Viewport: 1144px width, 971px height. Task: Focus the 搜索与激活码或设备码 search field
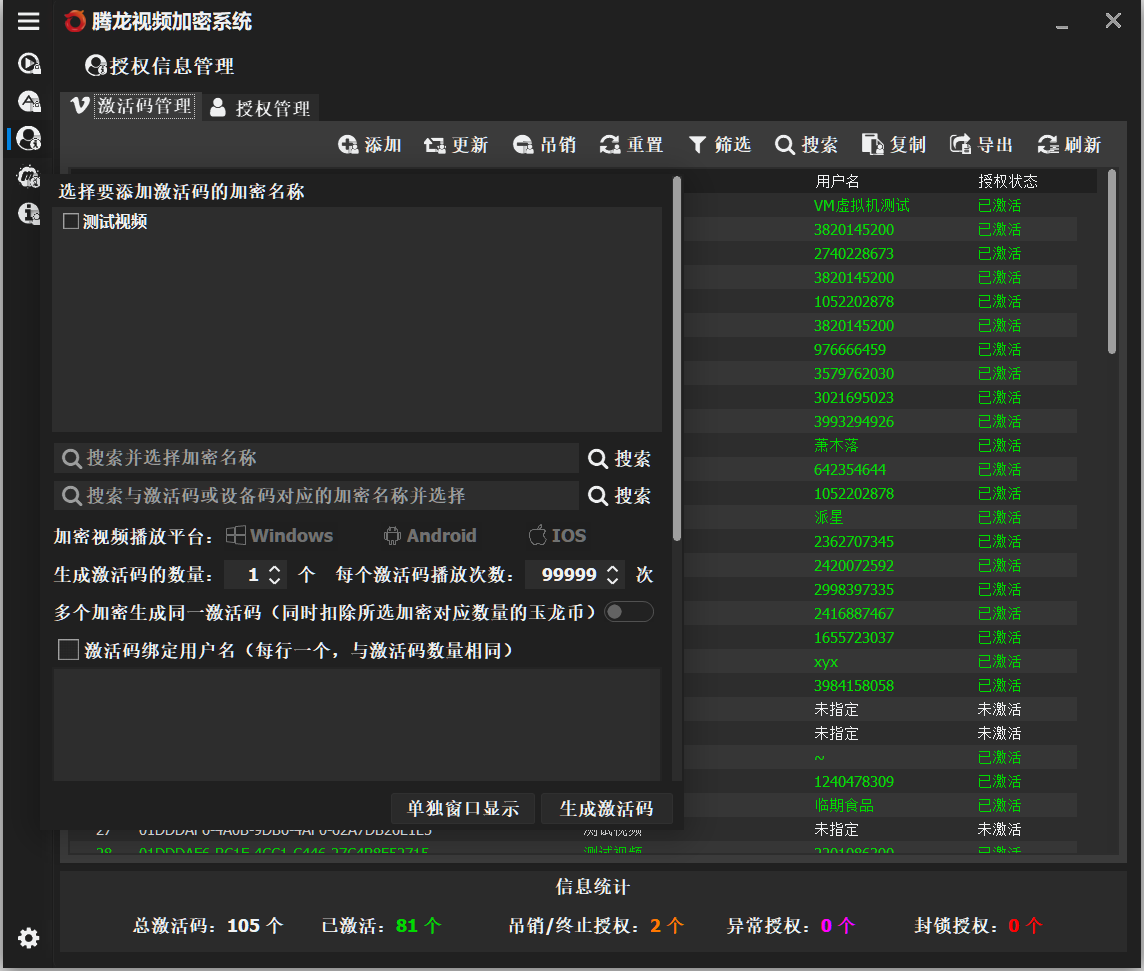(x=316, y=496)
